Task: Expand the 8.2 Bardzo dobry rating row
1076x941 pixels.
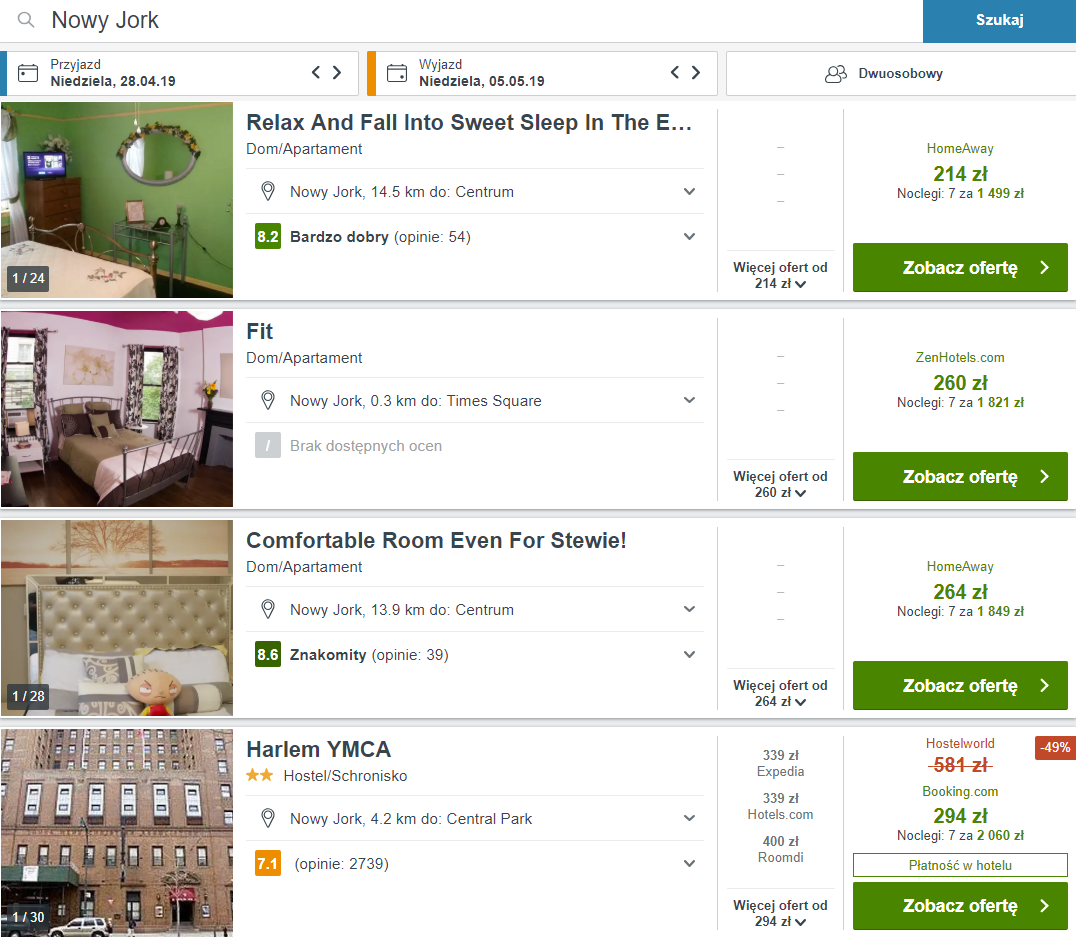Action: coord(475,237)
